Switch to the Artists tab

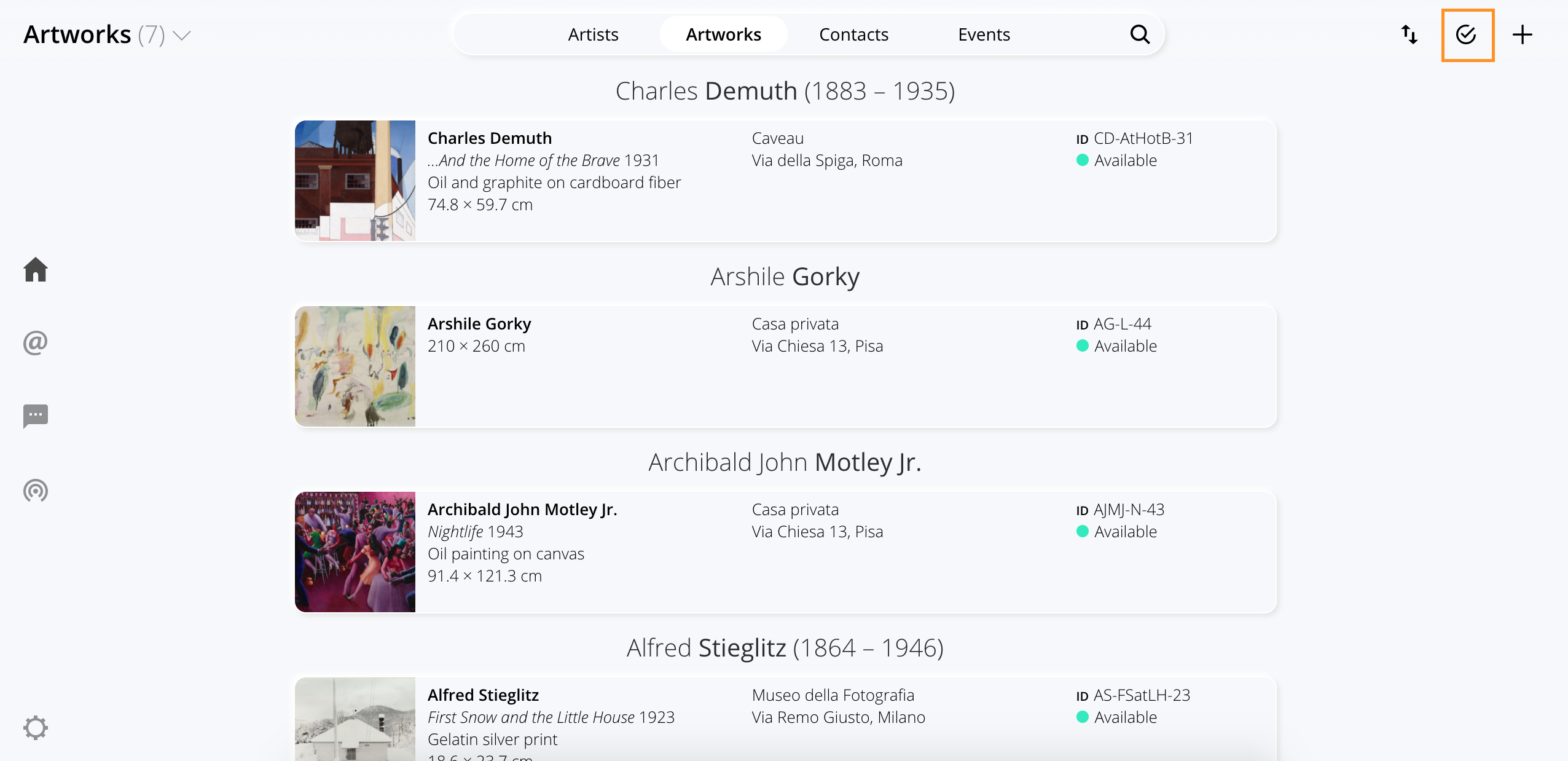click(593, 34)
